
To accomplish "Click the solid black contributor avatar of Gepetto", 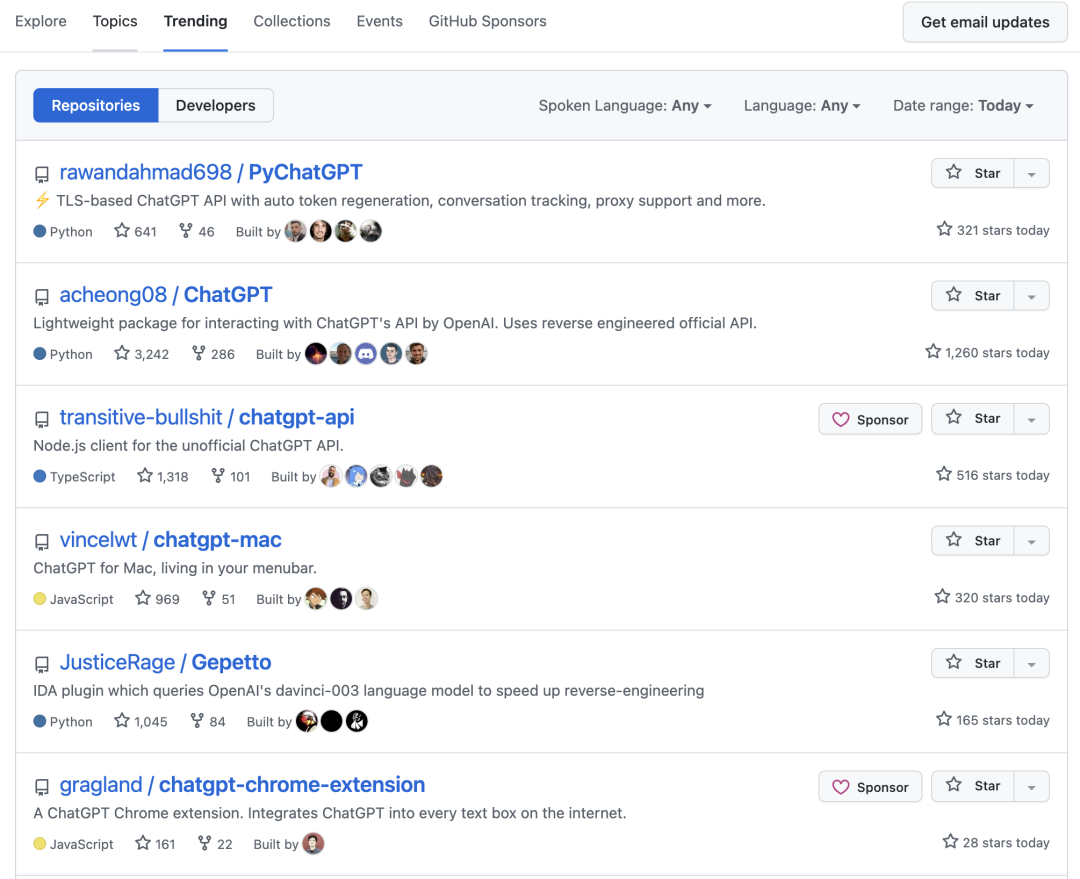I will point(331,721).
